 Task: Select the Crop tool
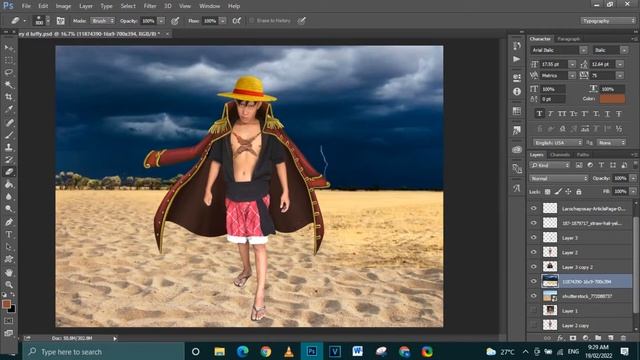point(9,97)
